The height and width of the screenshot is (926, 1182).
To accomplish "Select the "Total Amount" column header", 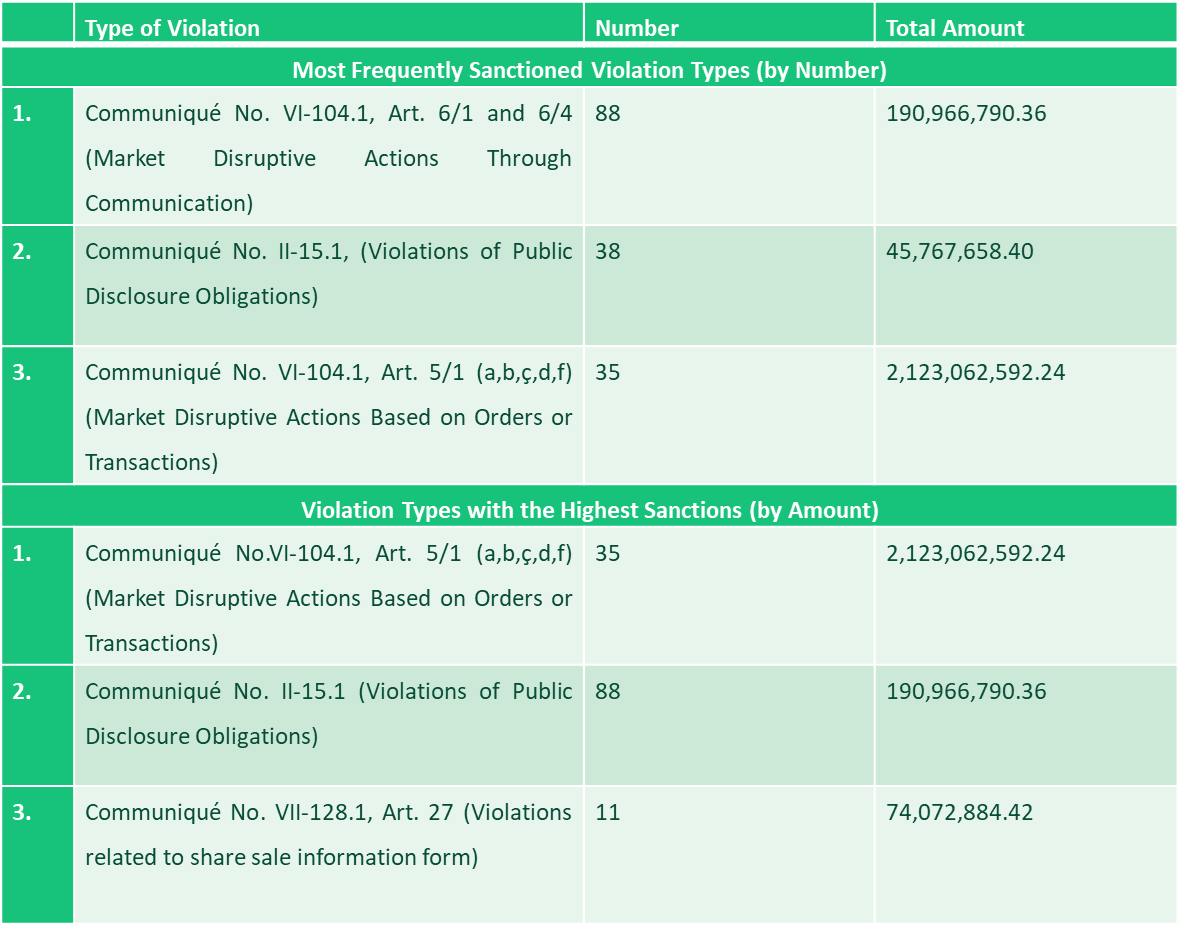I will 954,28.
